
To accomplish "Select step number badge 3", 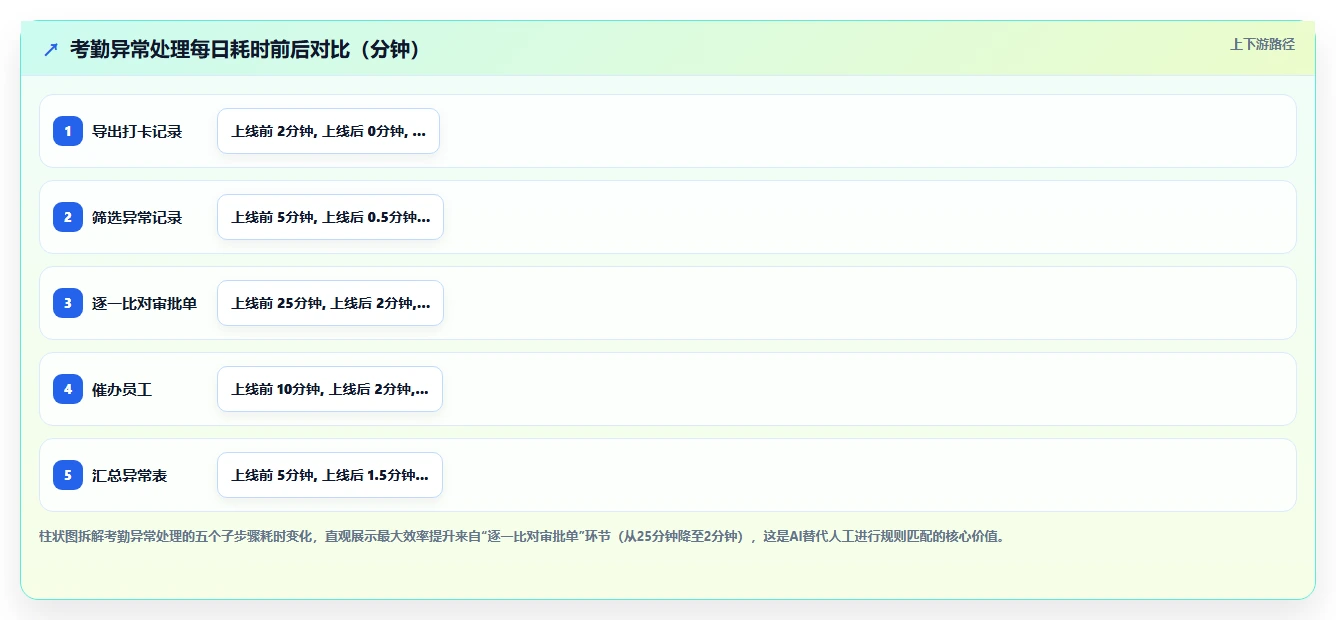I will click(x=68, y=303).
